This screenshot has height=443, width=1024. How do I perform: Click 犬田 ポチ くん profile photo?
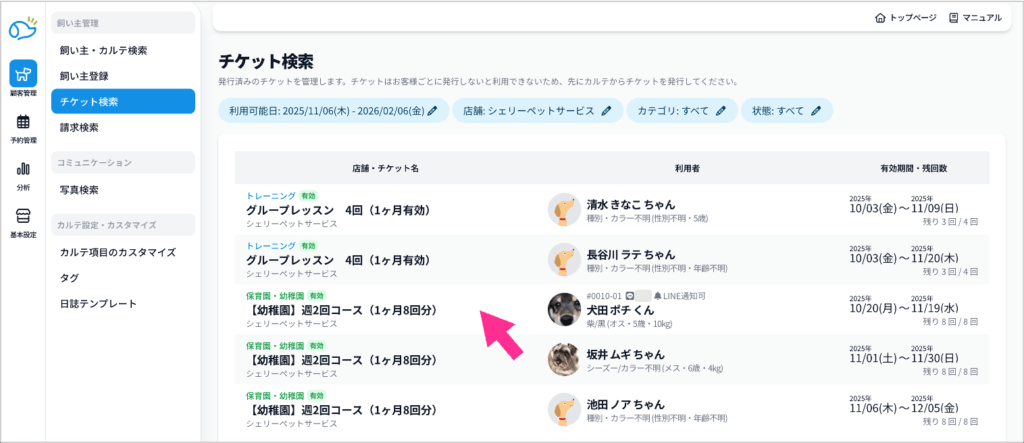[564, 309]
